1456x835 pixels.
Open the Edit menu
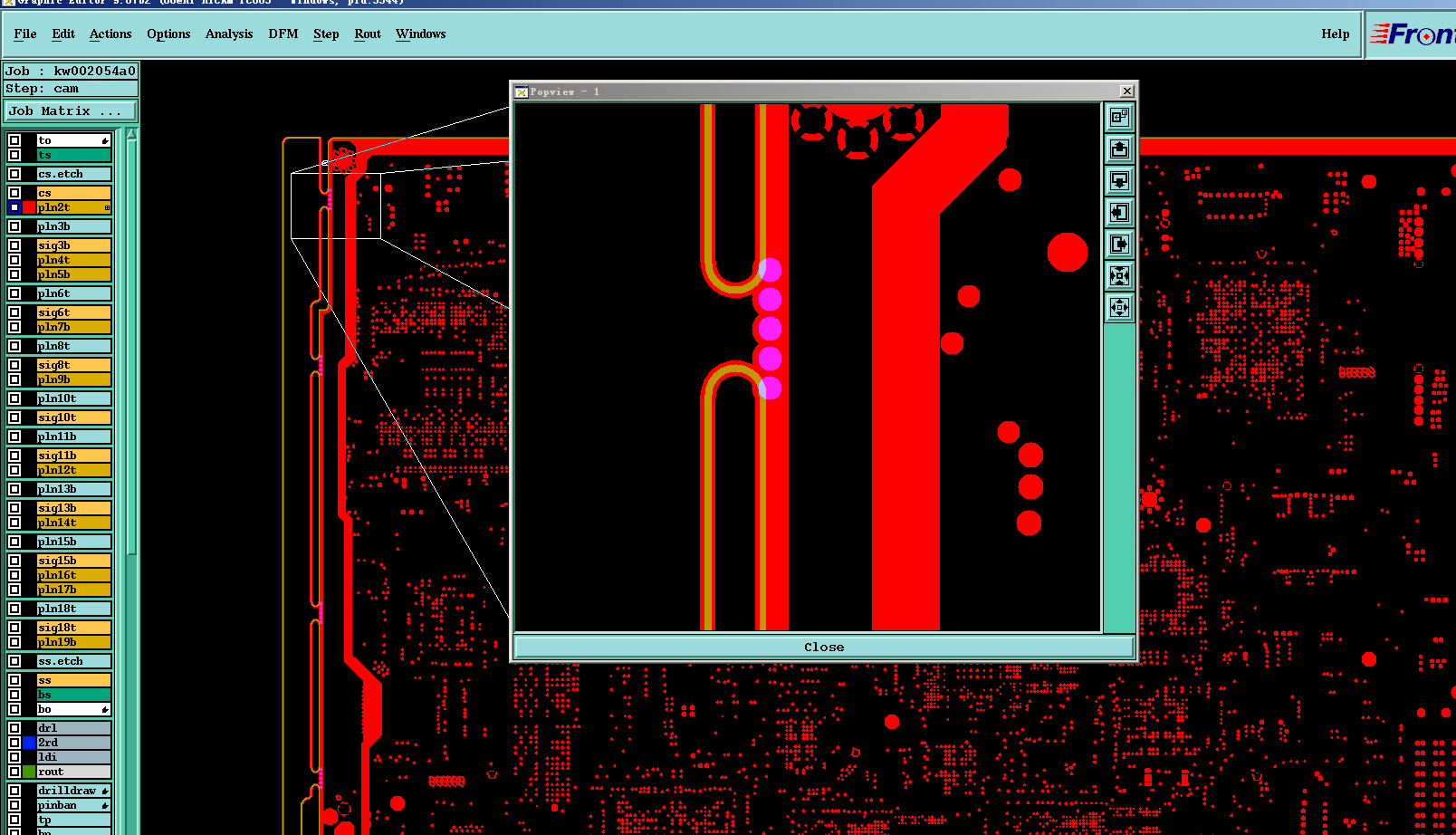pyautogui.click(x=63, y=34)
